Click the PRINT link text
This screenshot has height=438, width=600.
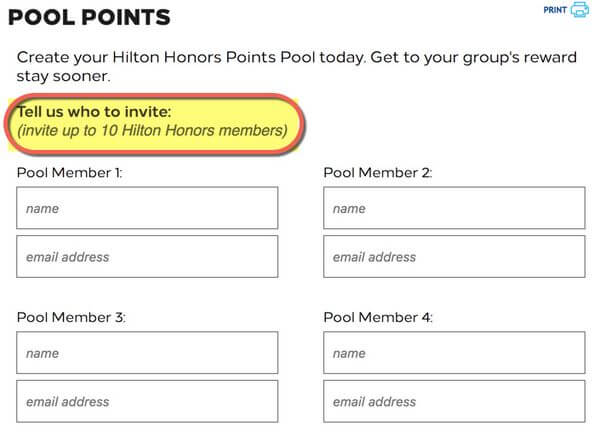(x=555, y=10)
